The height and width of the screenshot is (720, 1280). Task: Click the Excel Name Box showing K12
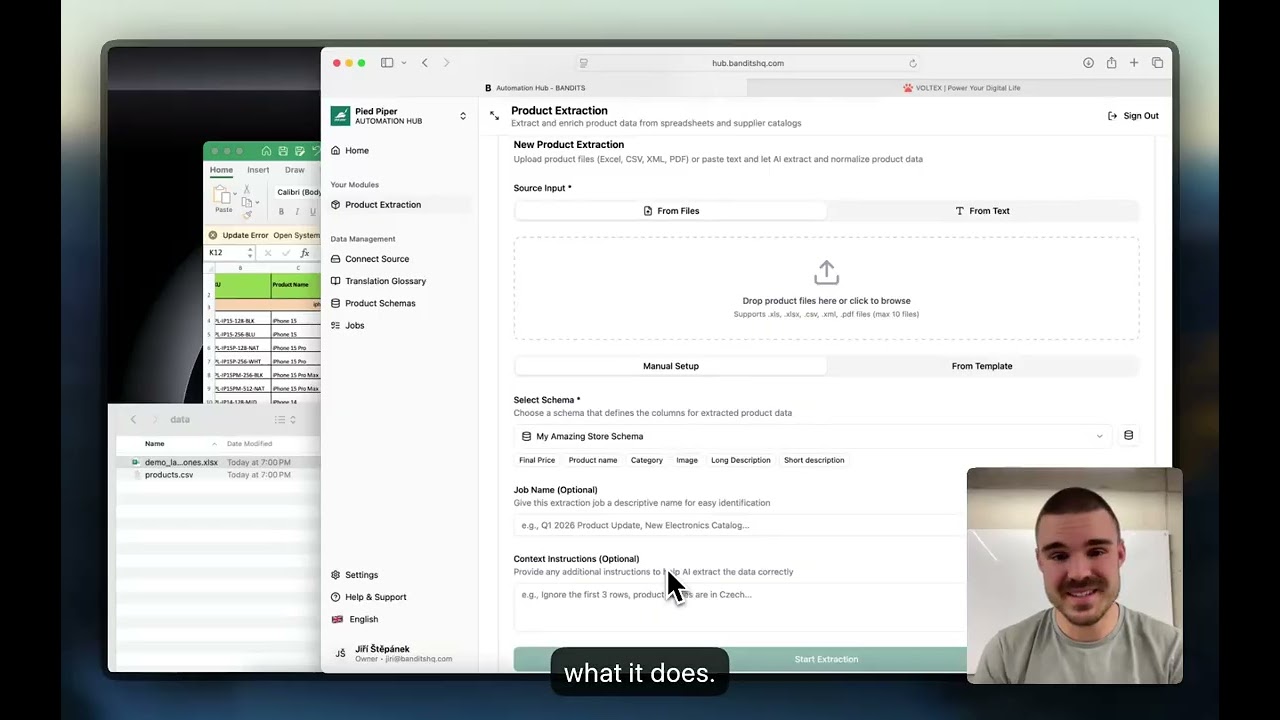click(x=230, y=253)
